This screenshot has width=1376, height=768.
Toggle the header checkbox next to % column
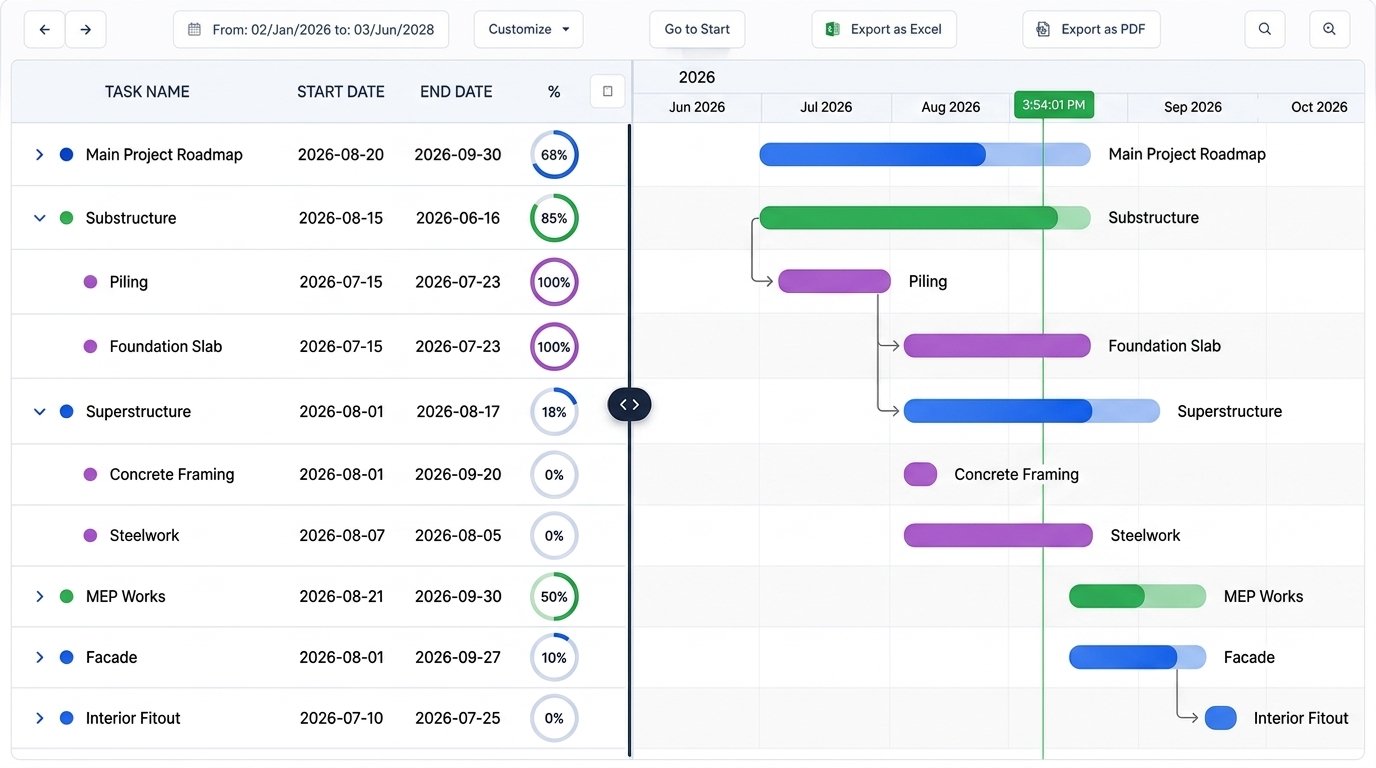607,92
